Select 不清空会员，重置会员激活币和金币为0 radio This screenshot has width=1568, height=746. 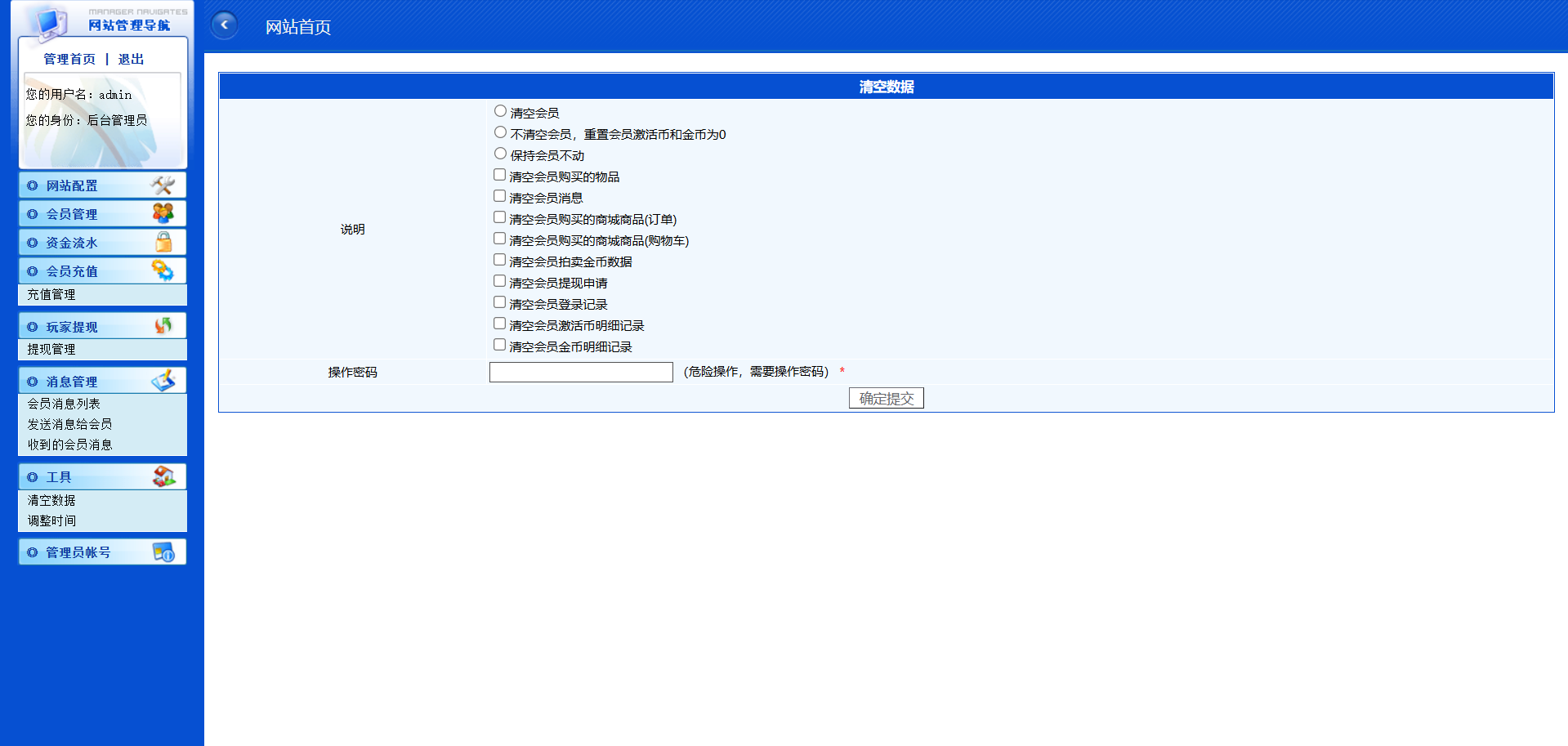coord(500,132)
